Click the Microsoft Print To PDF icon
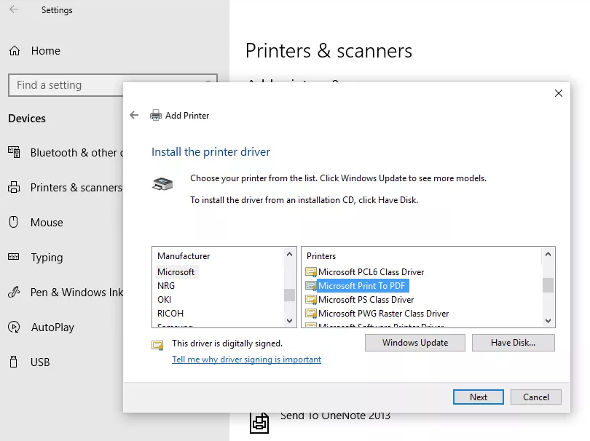Screen dimensions: 590x441 tap(311, 286)
